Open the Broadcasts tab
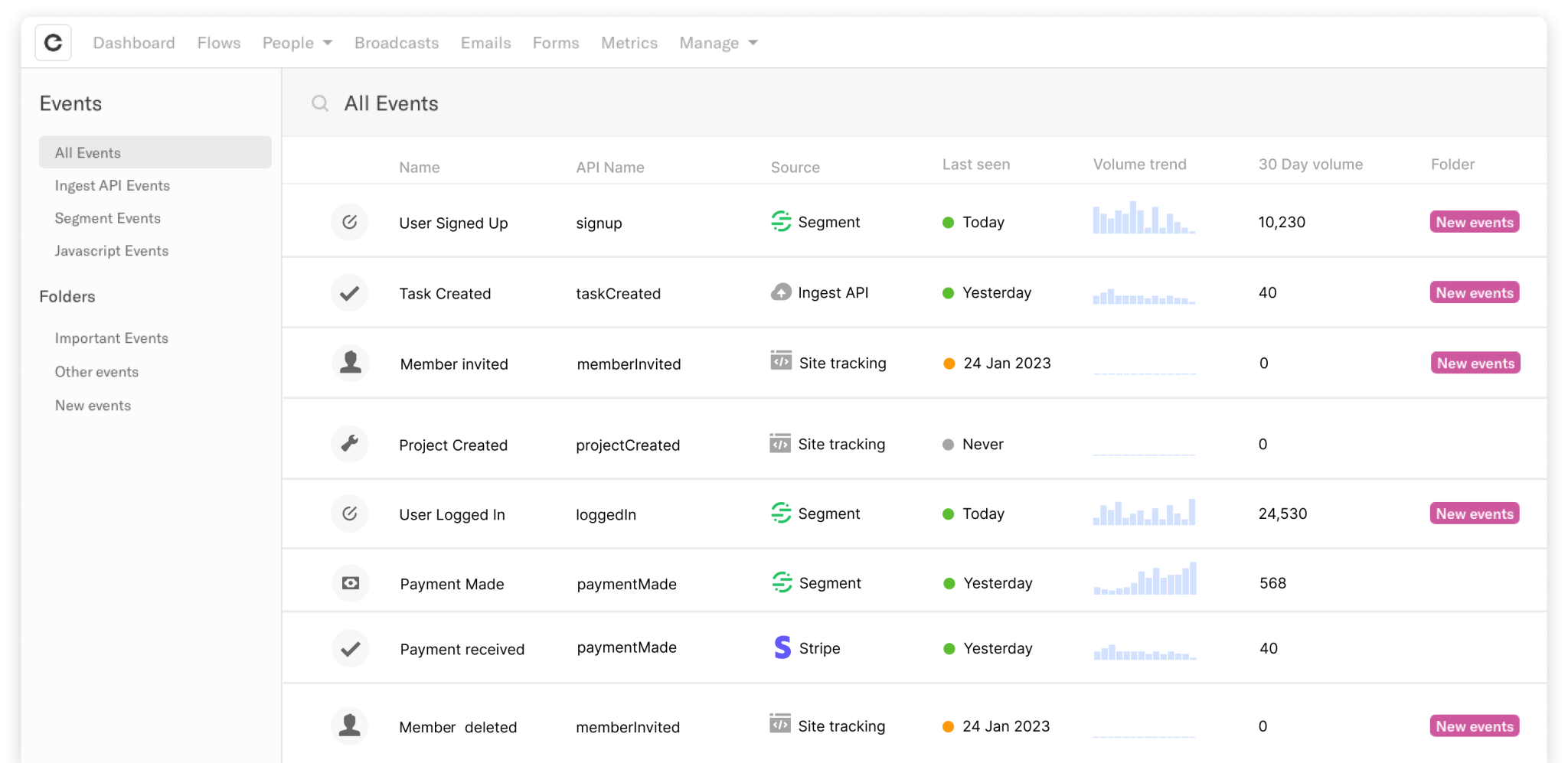1568x763 pixels. pos(397,43)
